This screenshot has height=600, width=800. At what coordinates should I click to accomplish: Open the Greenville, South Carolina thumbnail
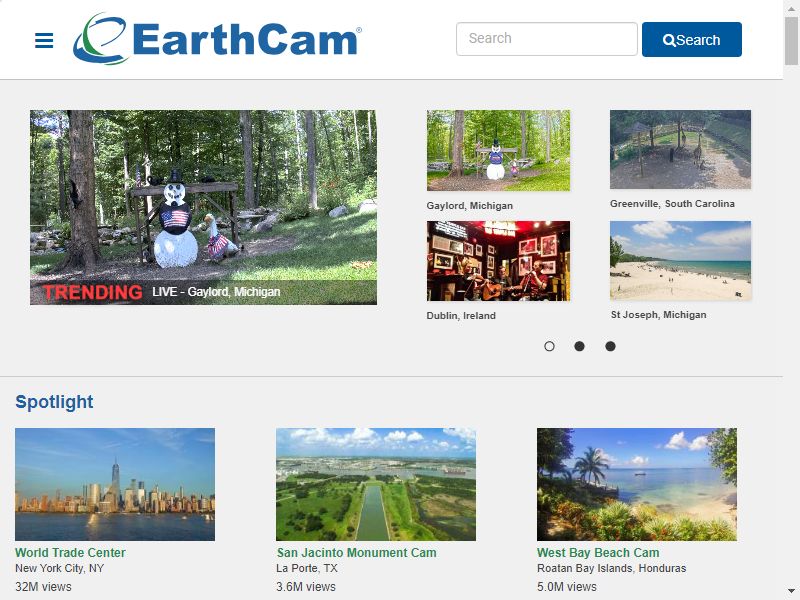click(680, 149)
